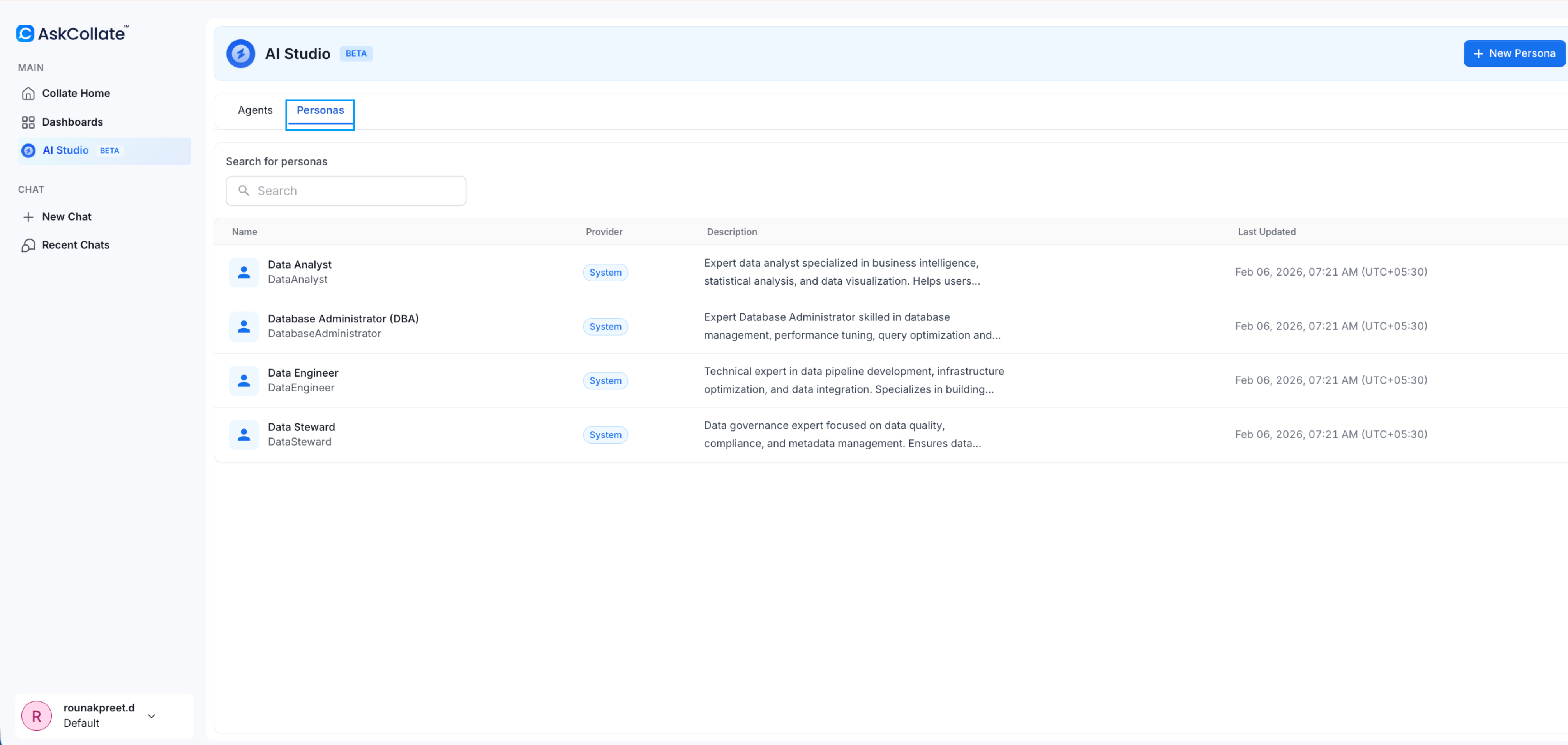Click the AI Studio header badge icon
The image size is (1568, 745).
(x=240, y=53)
